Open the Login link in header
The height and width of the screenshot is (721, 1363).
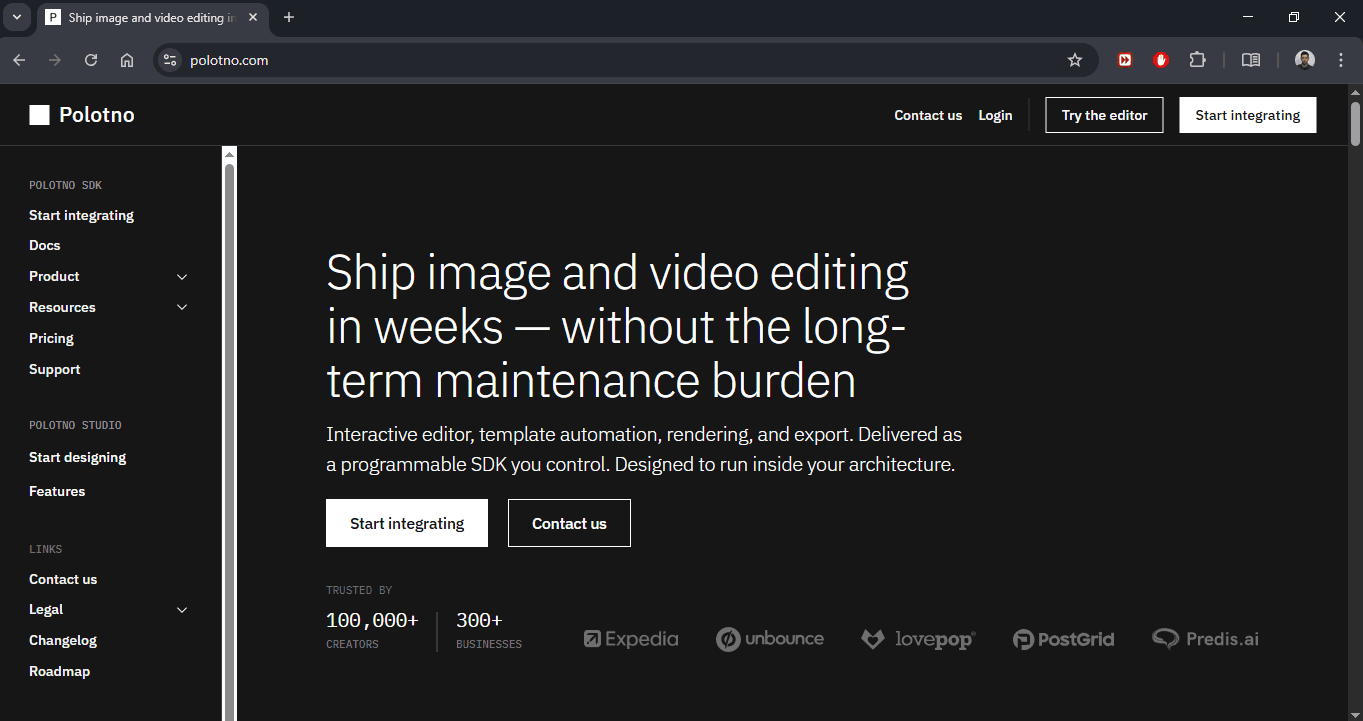[x=995, y=115]
